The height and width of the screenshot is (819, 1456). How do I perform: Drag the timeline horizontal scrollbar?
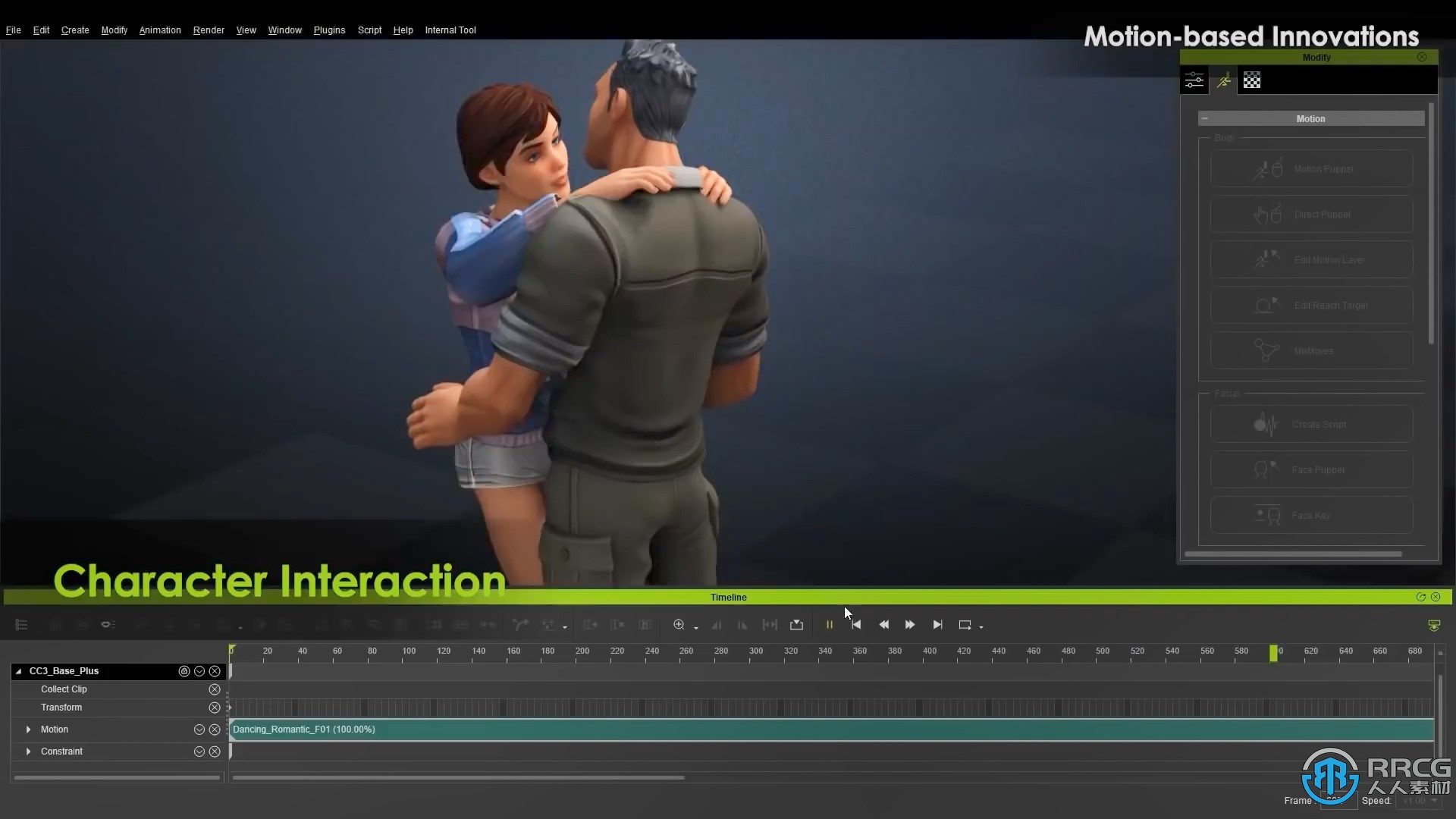pos(456,777)
